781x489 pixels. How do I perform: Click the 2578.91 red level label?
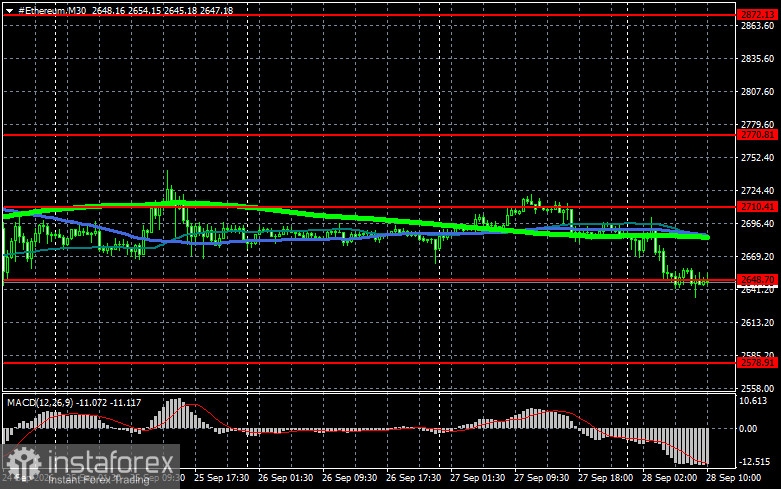coord(757,363)
